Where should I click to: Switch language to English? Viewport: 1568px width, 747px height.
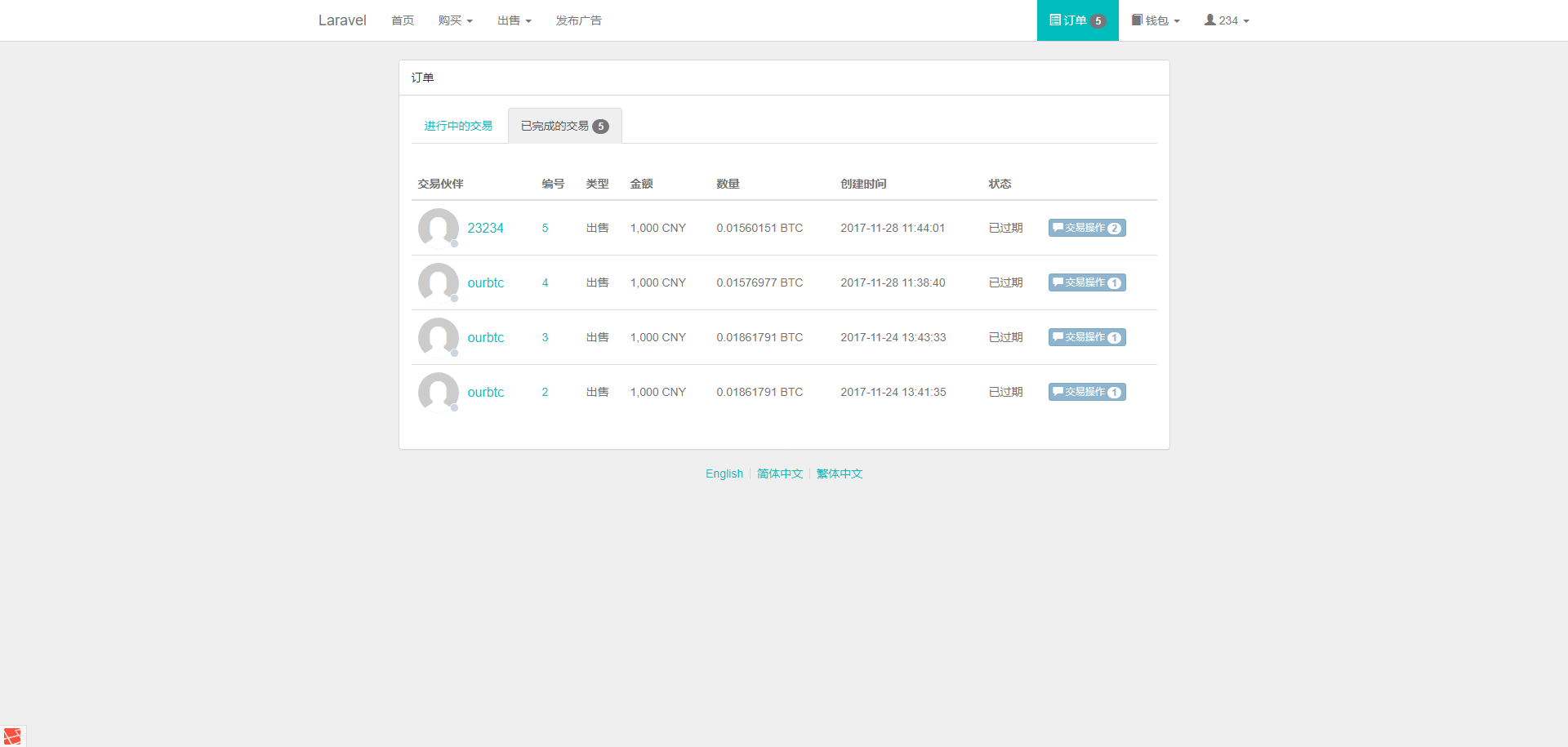click(724, 474)
